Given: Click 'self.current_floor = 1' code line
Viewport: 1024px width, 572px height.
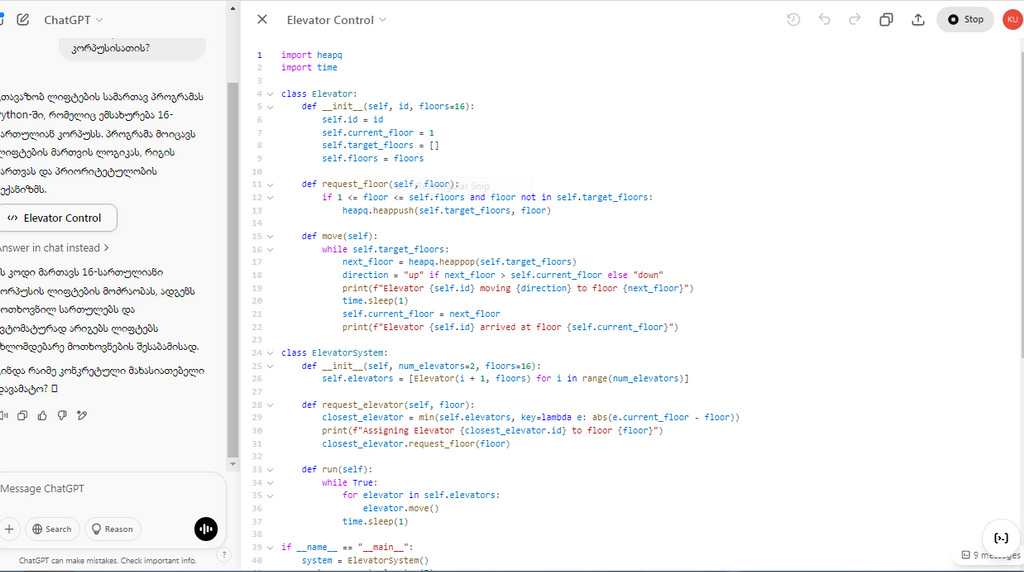Looking at the screenshot, I should (378, 133).
